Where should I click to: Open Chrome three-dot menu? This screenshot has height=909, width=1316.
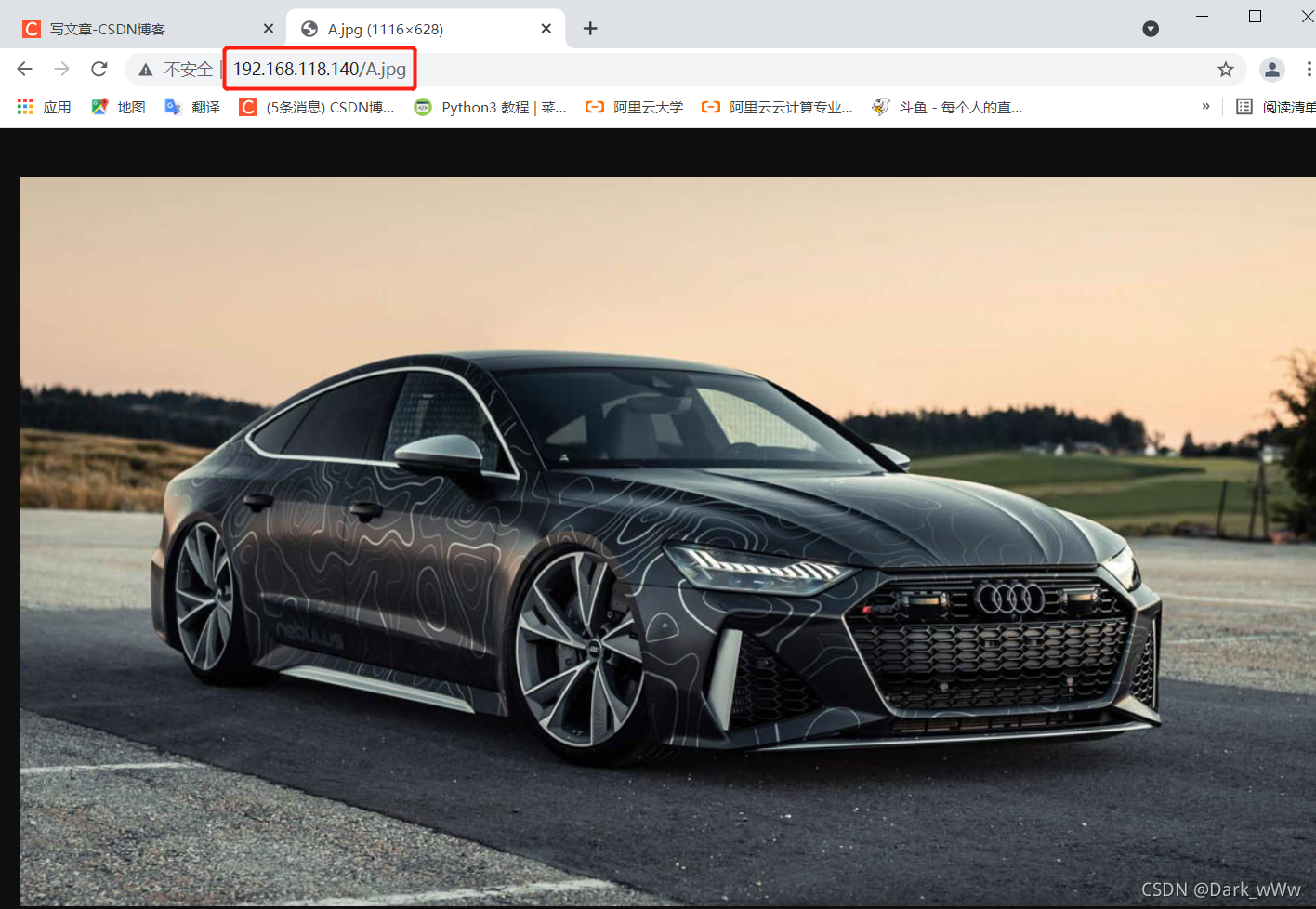(x=1308, y=69)
